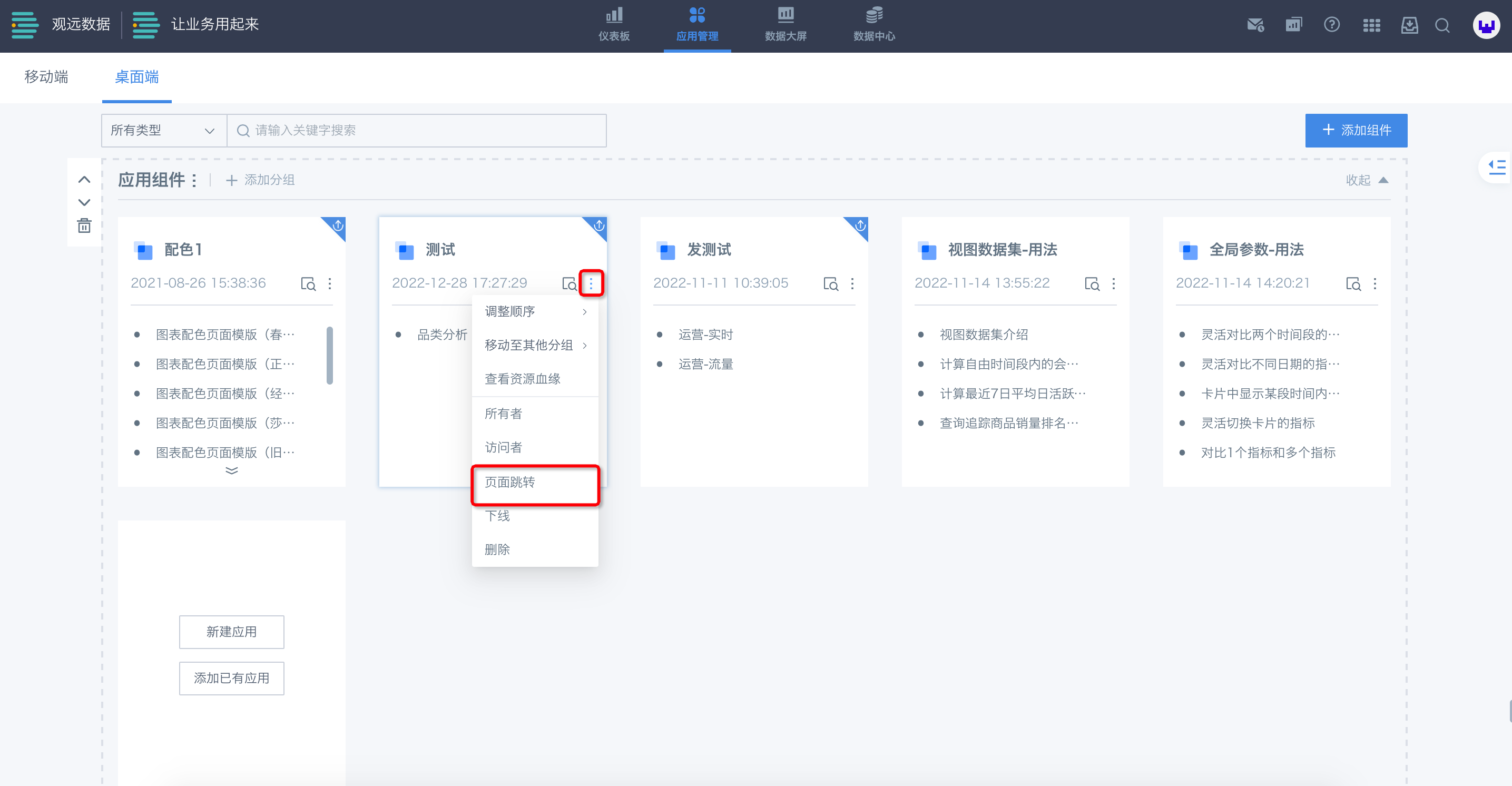Open the 灵活切换卡片的指标 page
The height and width of the screenshot is (786, 1512).
1258,423
